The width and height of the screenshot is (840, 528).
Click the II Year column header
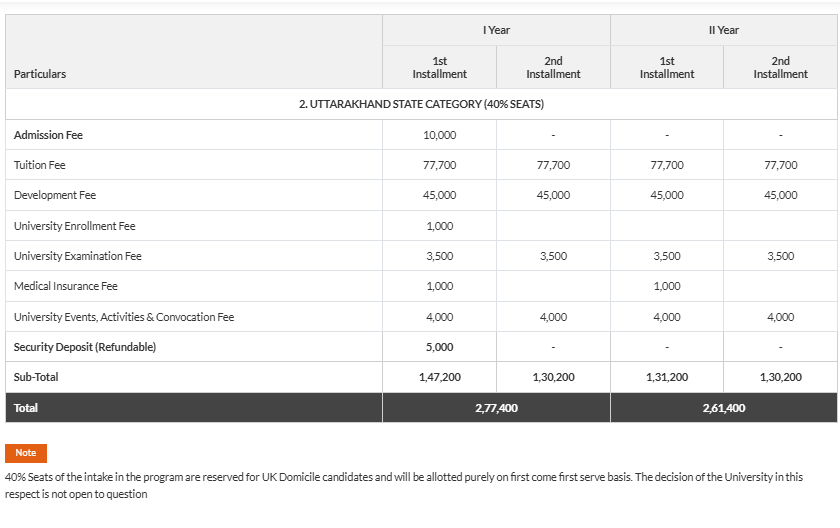coord(723,30)
